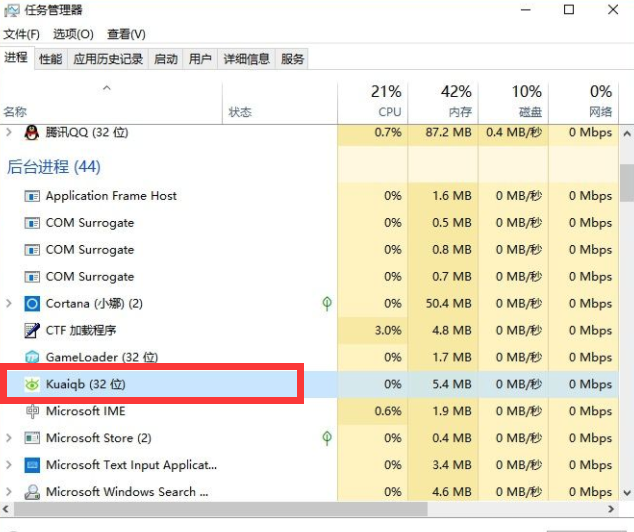Click the Microsoft Windows Search icon

(32, 492)
